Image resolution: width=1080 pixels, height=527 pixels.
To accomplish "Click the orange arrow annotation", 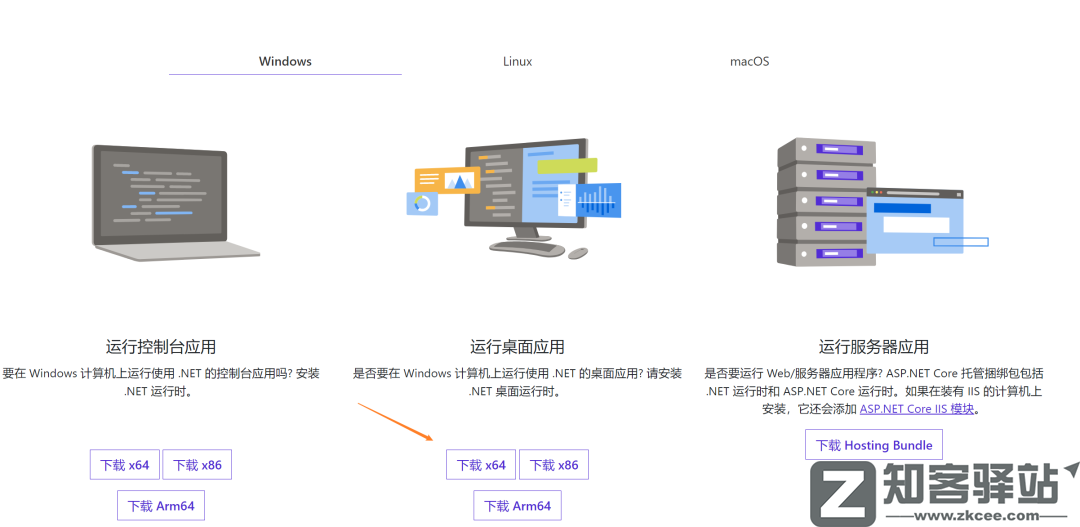I will pyautogui.click(x=396, y=422).
